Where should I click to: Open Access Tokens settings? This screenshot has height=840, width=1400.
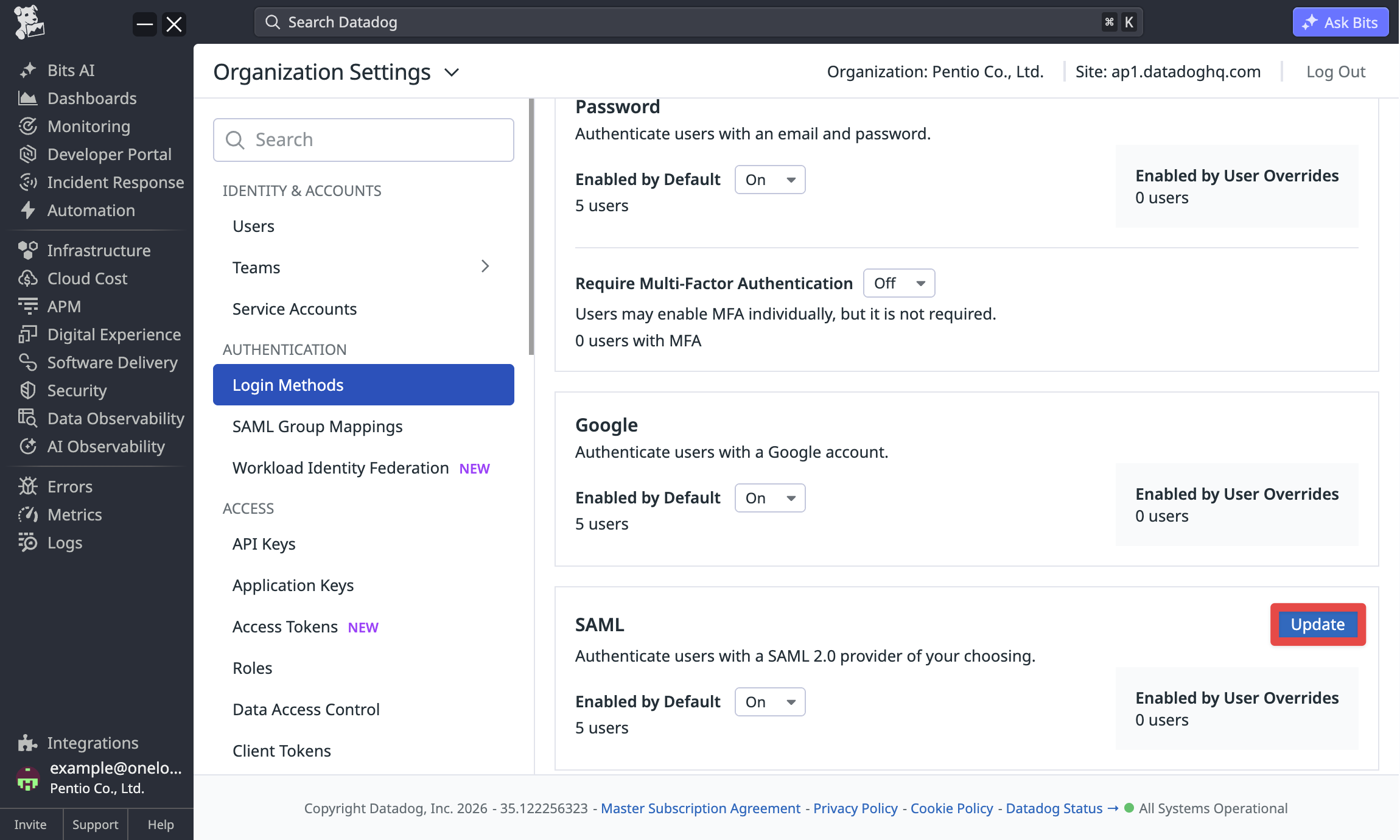[x=363, y=627]
